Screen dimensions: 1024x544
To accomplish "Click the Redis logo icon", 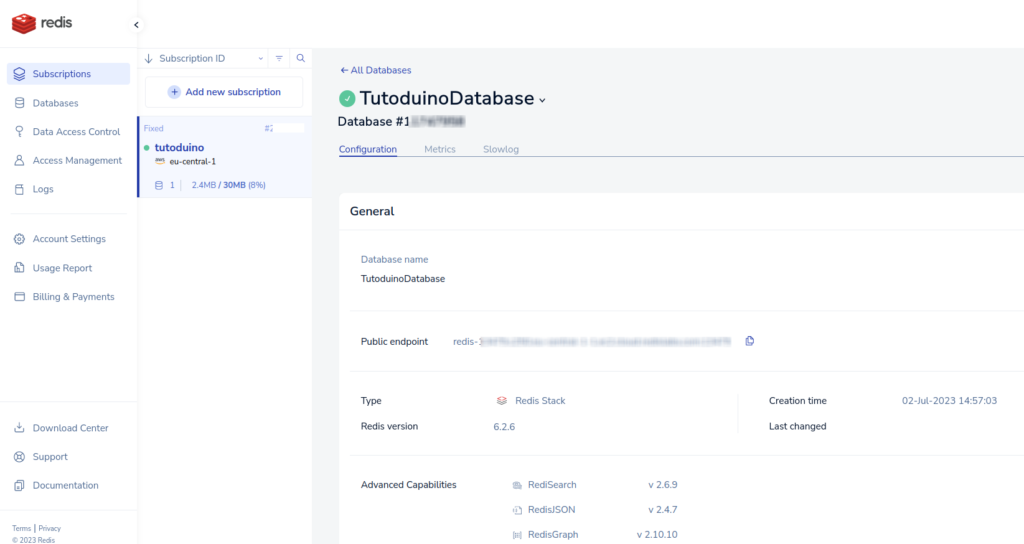I will click(x=24, y=23).
